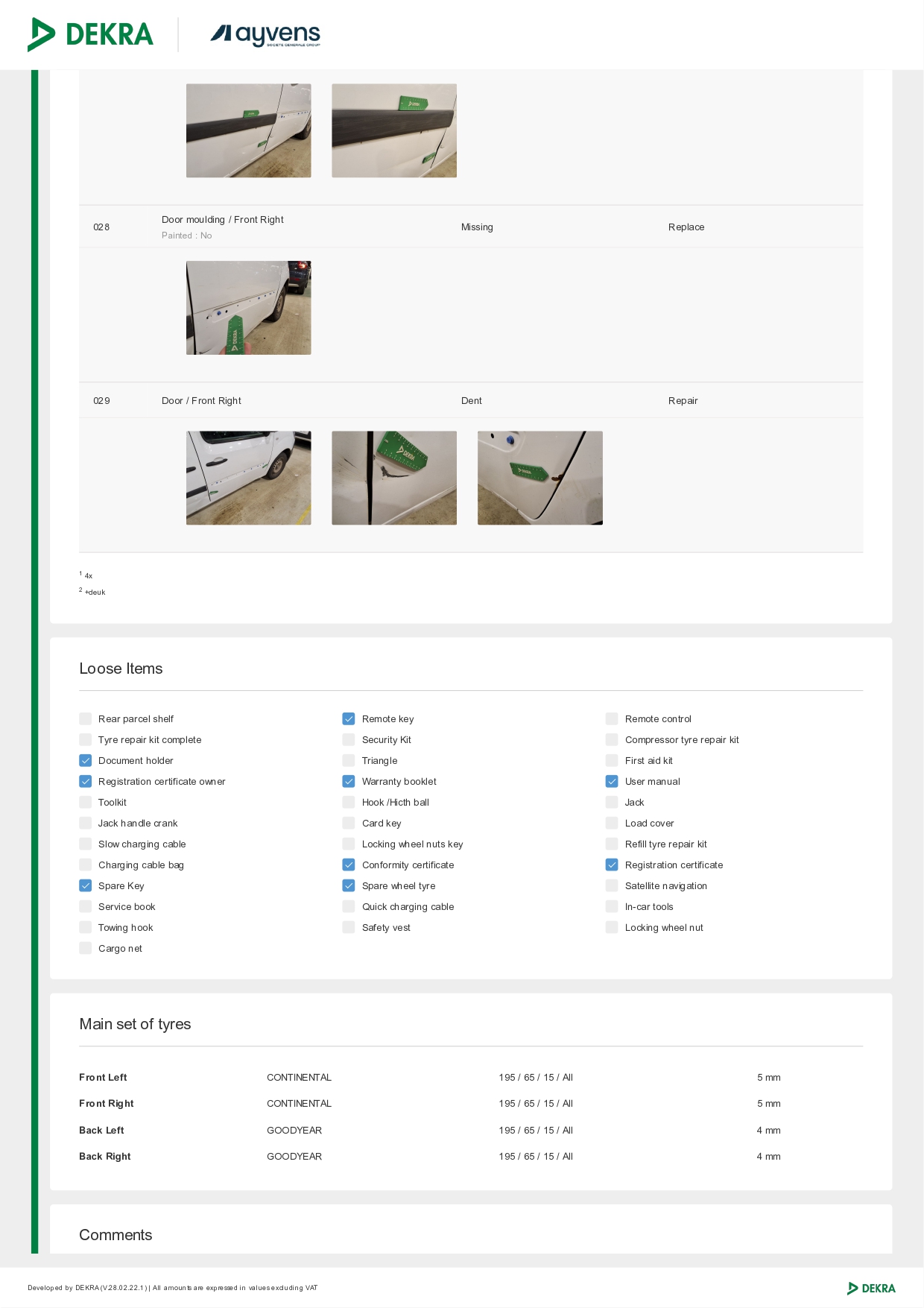Enable the Satellite navigation checkbox
Screen dimensions: 924x1308
(612, 886)
